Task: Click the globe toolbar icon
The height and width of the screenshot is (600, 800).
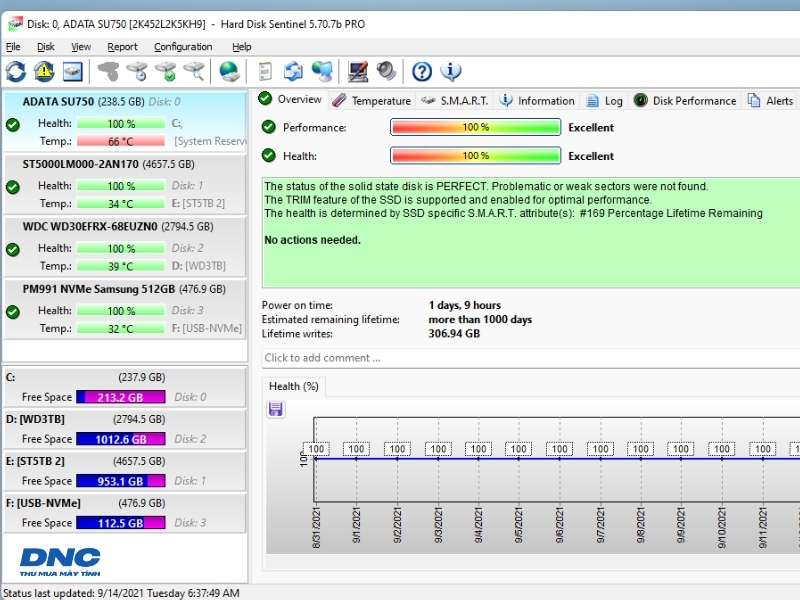Action: click(229, 71)
